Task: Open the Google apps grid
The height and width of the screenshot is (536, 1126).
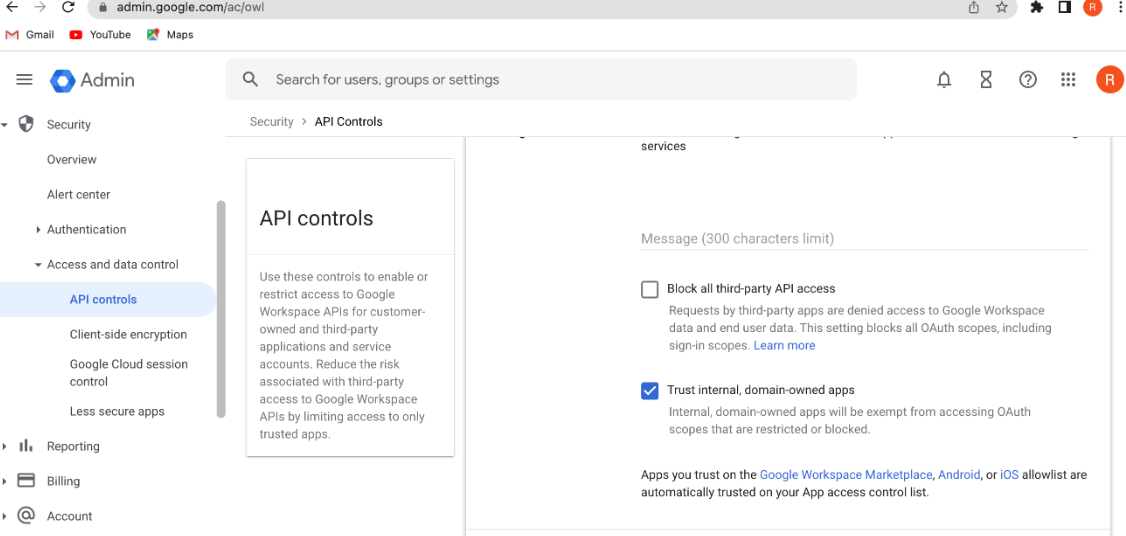Action: point(1068,80)
